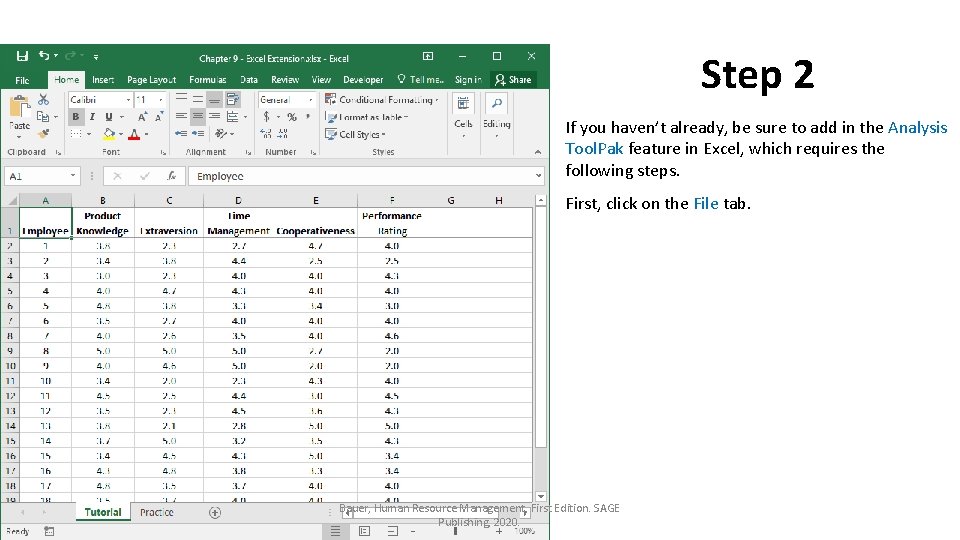Open the Editing group button
This screenshot has width=960, height=540.
(497, 116)
